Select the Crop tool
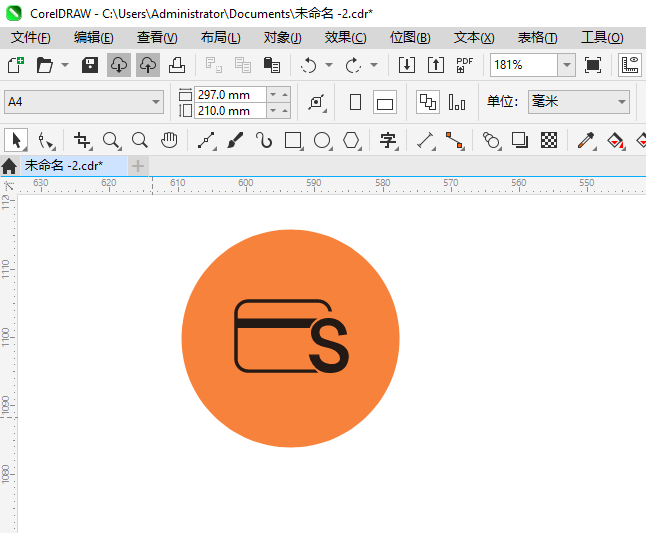 click(82, 140)
